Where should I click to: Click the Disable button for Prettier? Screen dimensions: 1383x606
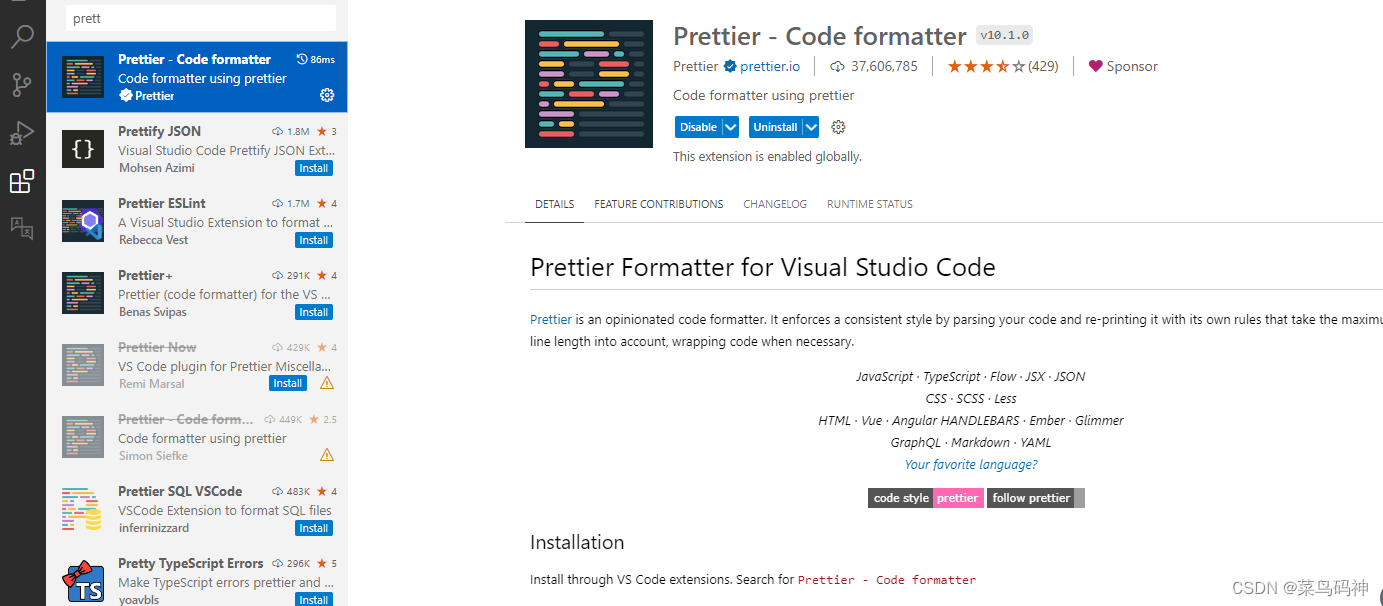[698, 127]
